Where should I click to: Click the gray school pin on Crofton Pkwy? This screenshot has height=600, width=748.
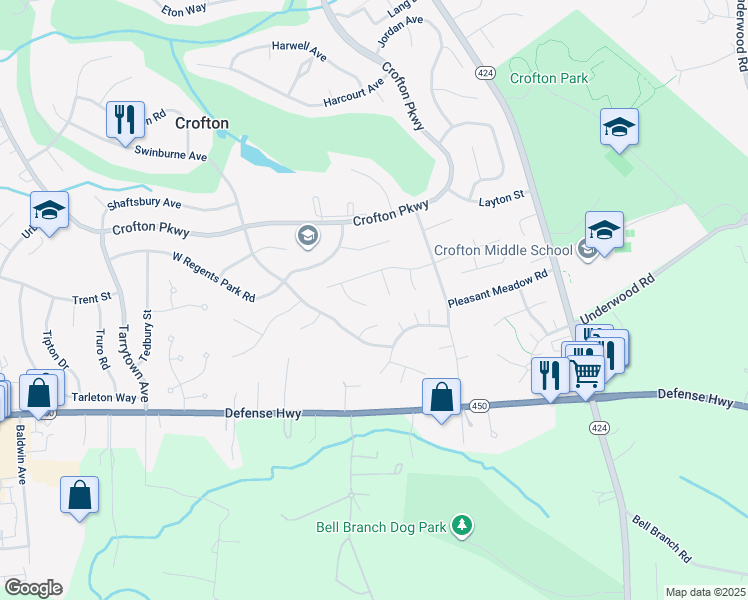click(x=308, y=236)
